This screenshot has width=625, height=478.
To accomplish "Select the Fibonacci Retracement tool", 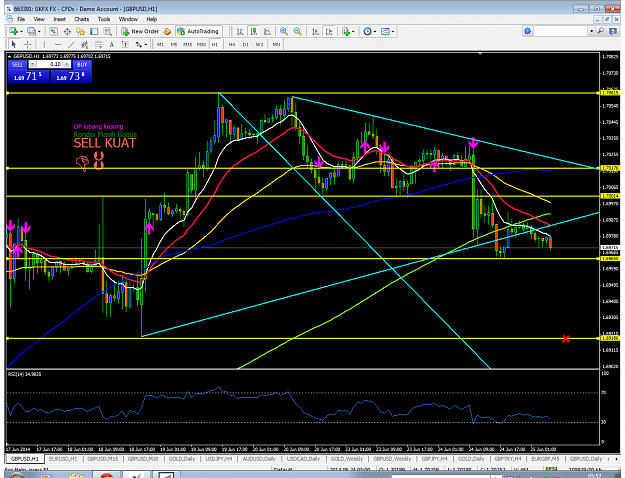I will click(98, 44).
